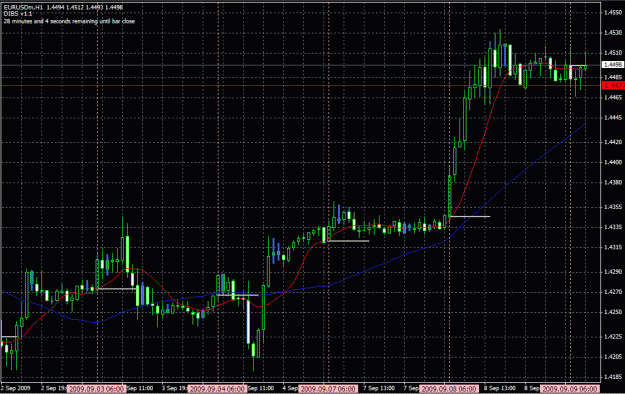Image resolution: width=625 pixels, height=394 pixels.
Task: Click the 2009.09.04 06:00 time marker
Action: click(x=217, y=389)
